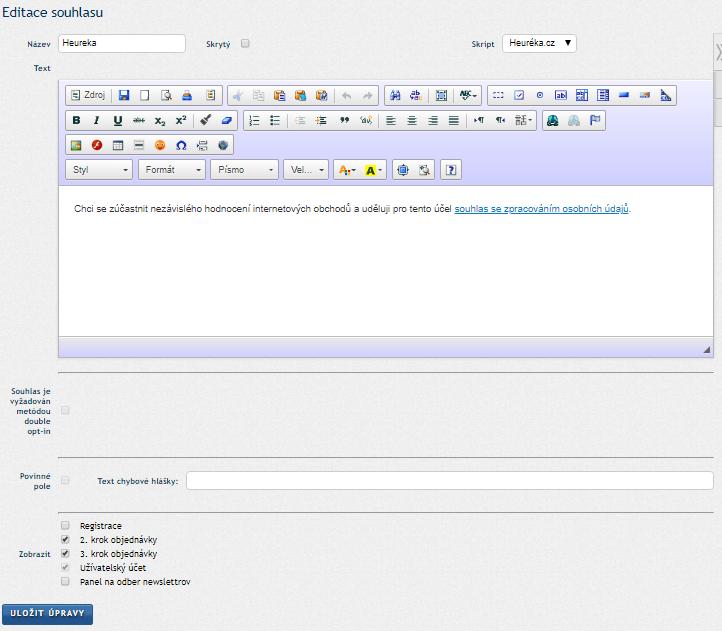Screen dimensions: 722x631
Task: Enable the Skrytý checkbox
Action: [245, 44]
